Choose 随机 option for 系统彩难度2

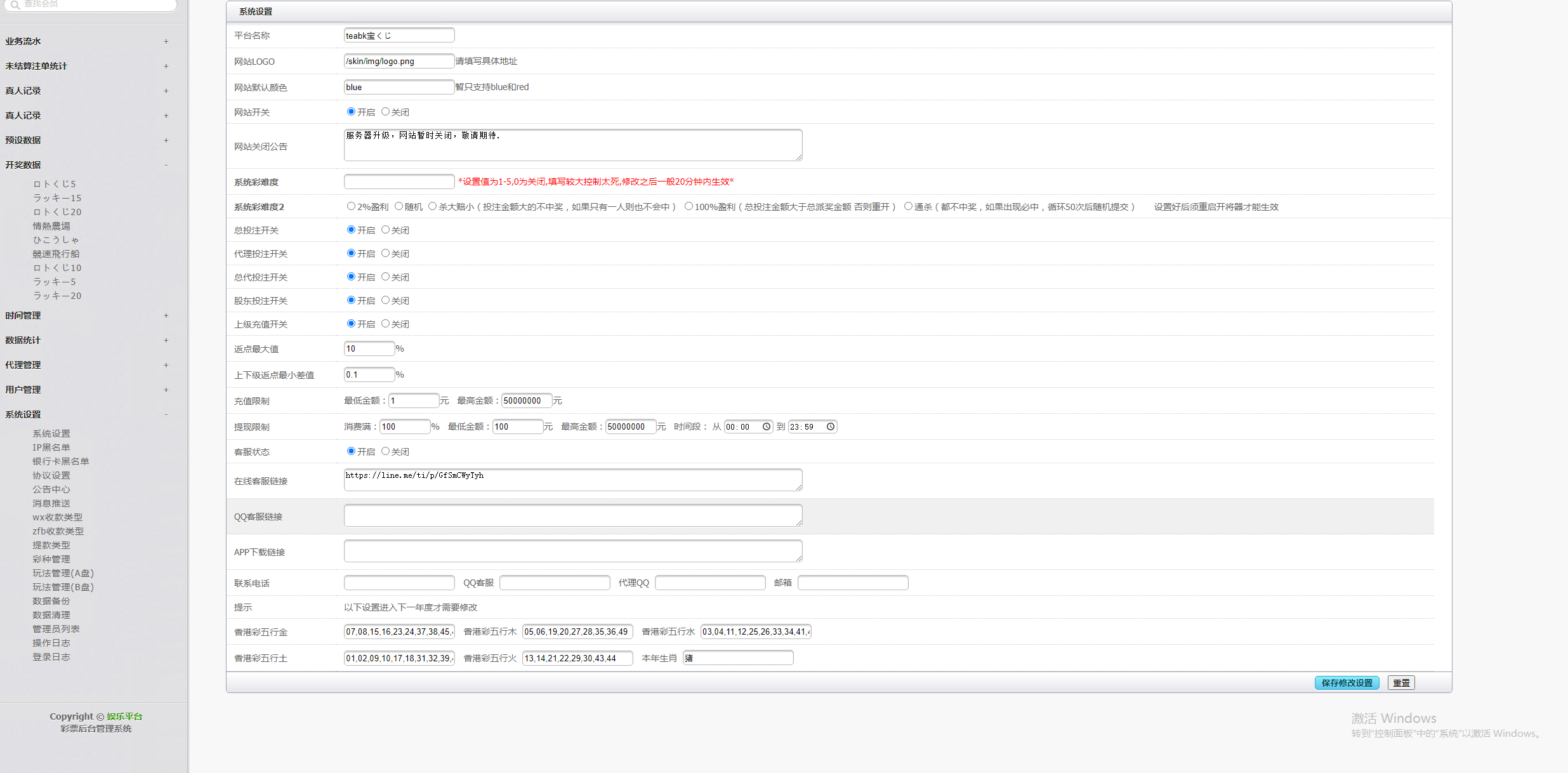tap(399, 206)
